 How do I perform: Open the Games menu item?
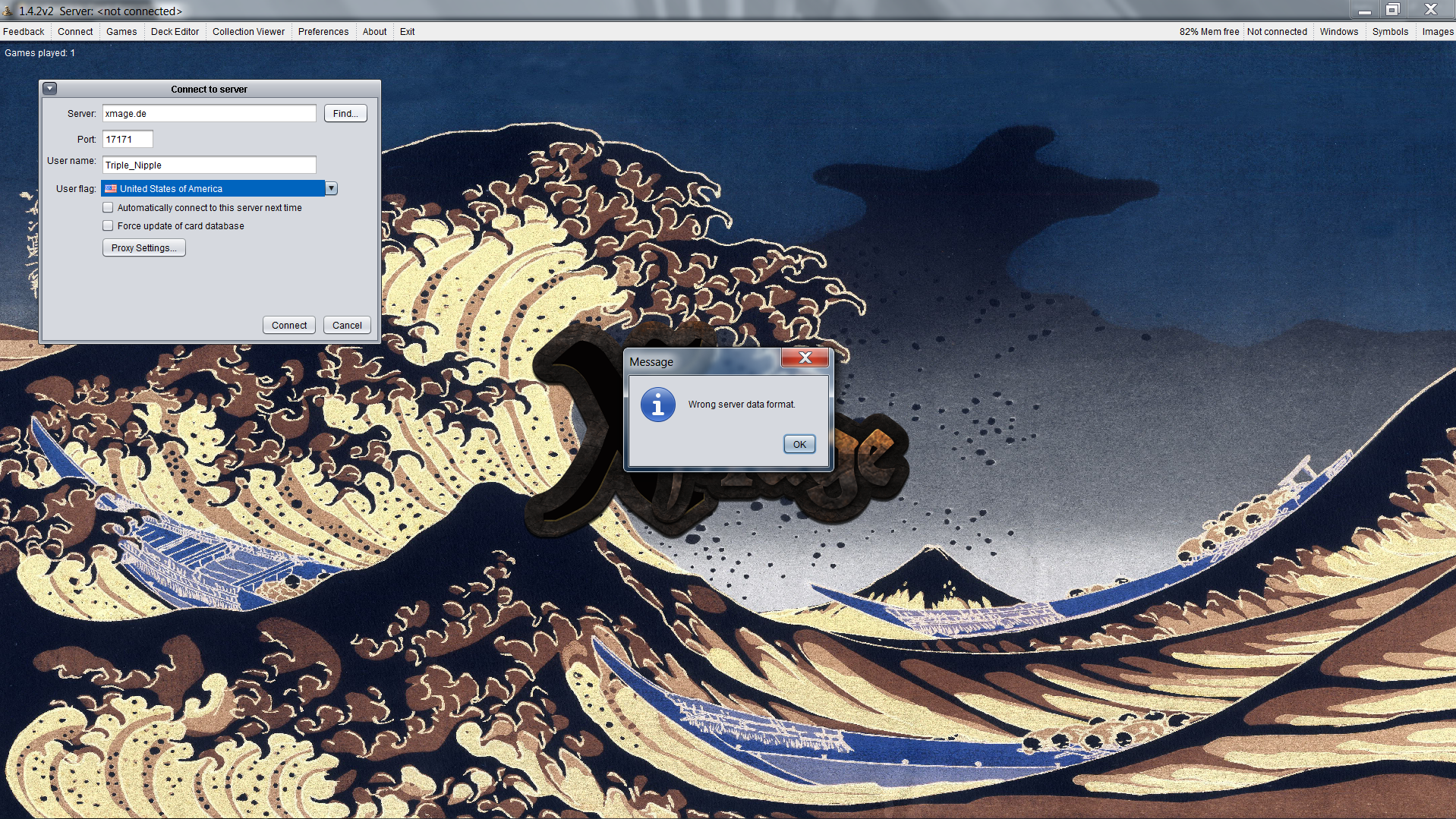pyautogui.click(x=121, y=31)
